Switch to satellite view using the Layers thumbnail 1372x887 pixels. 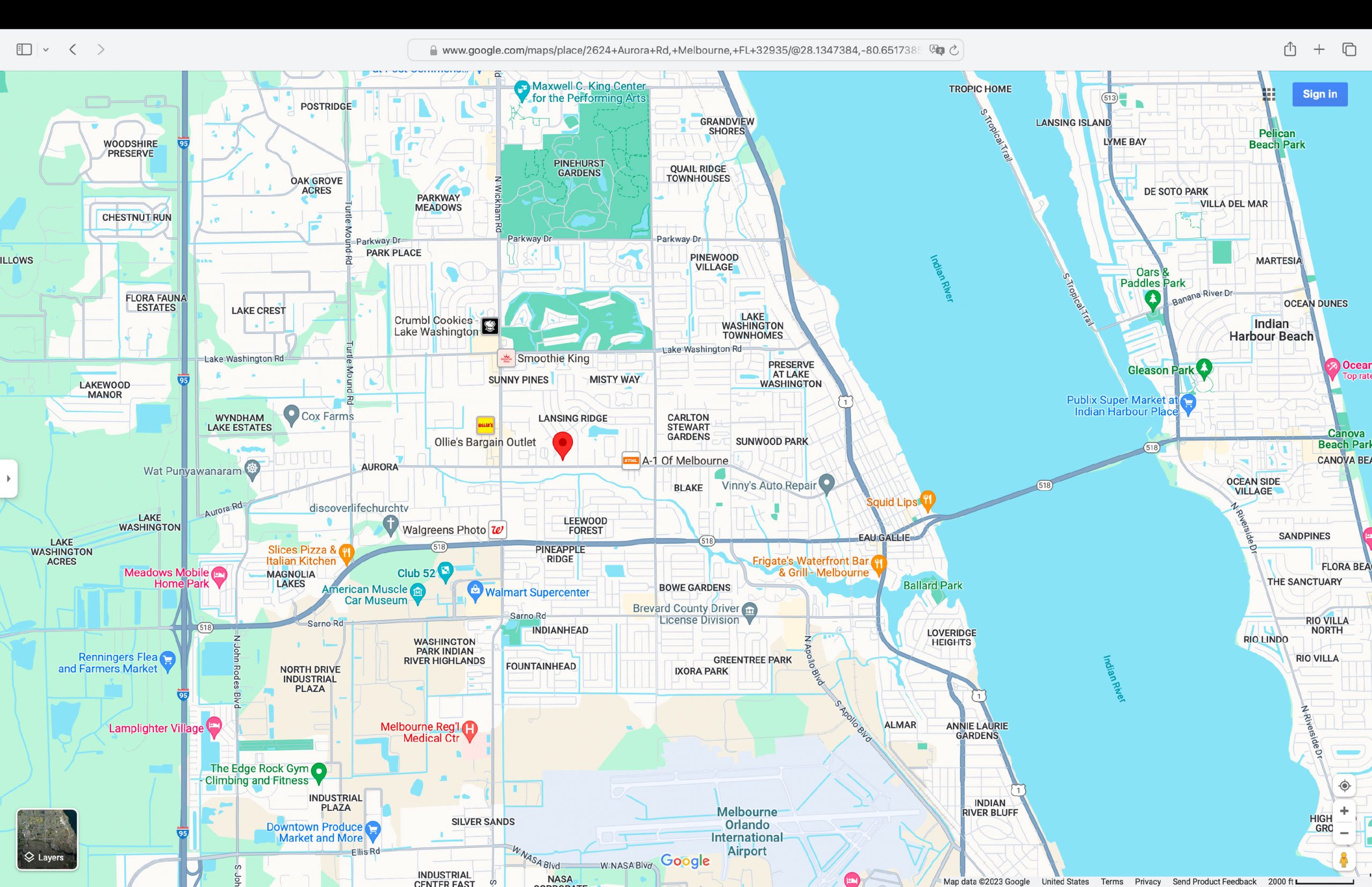pyautogui.click(x=46, y=839)
